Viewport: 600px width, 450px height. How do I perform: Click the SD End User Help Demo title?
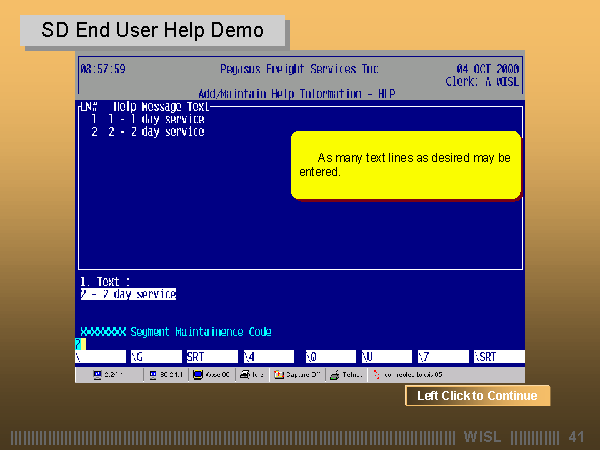coord(153,30)
